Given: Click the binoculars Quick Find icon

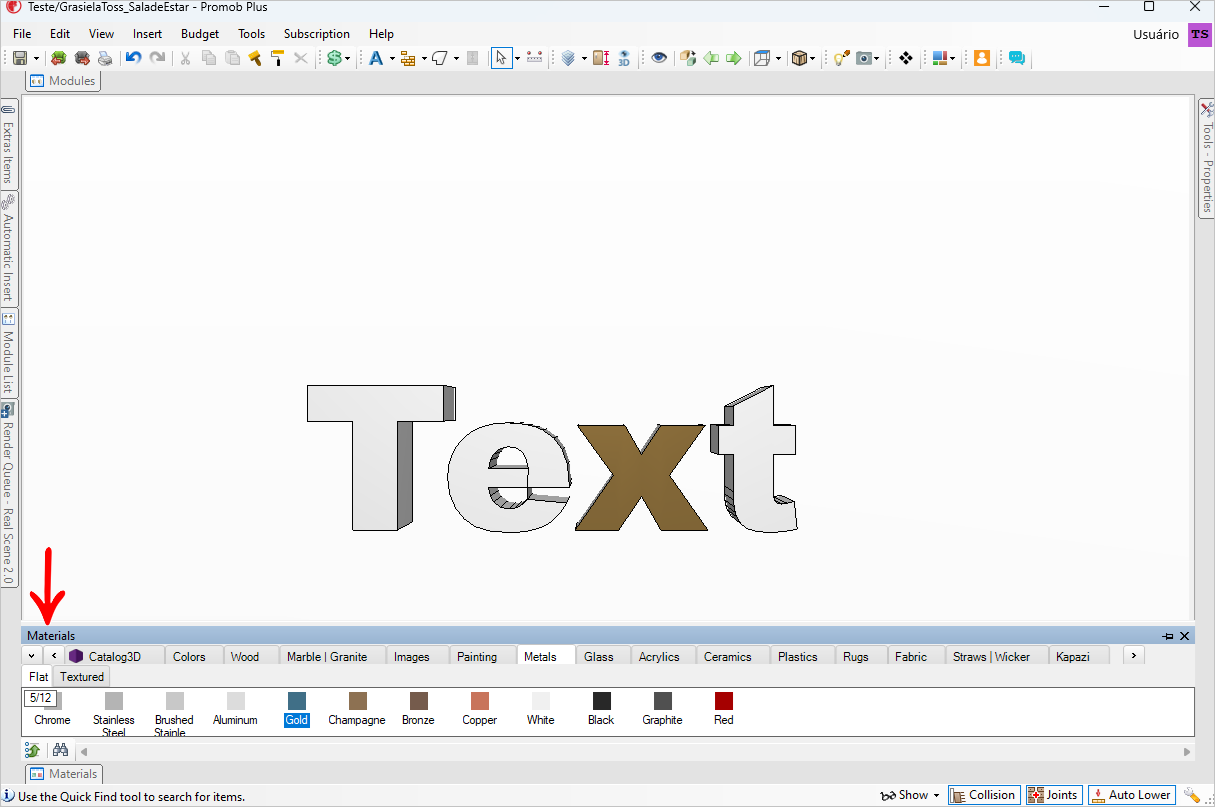Looking at the screenshot, I should pyautogui.click(x=60, y=750).
